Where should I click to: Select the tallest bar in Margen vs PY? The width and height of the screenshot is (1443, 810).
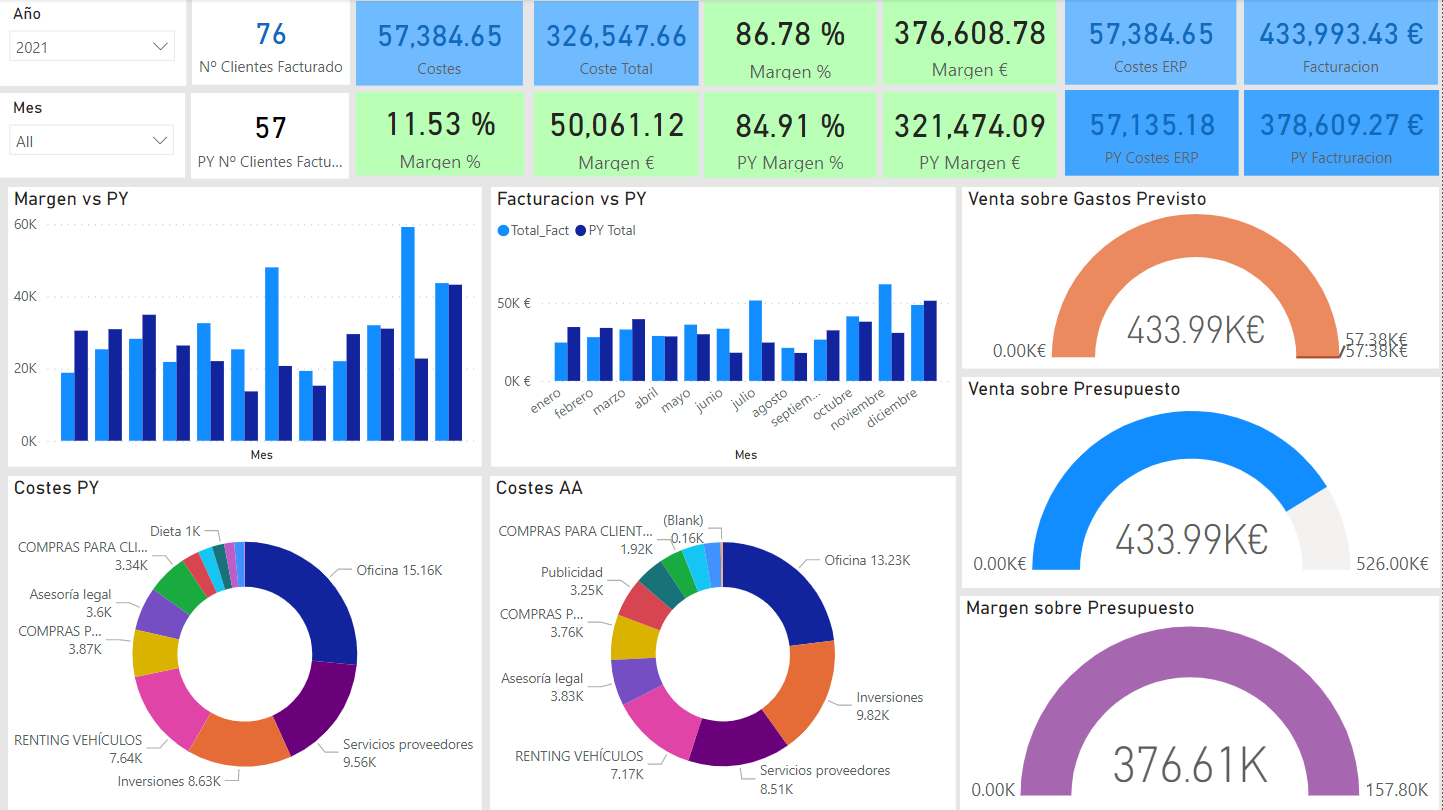pos(408,333)
